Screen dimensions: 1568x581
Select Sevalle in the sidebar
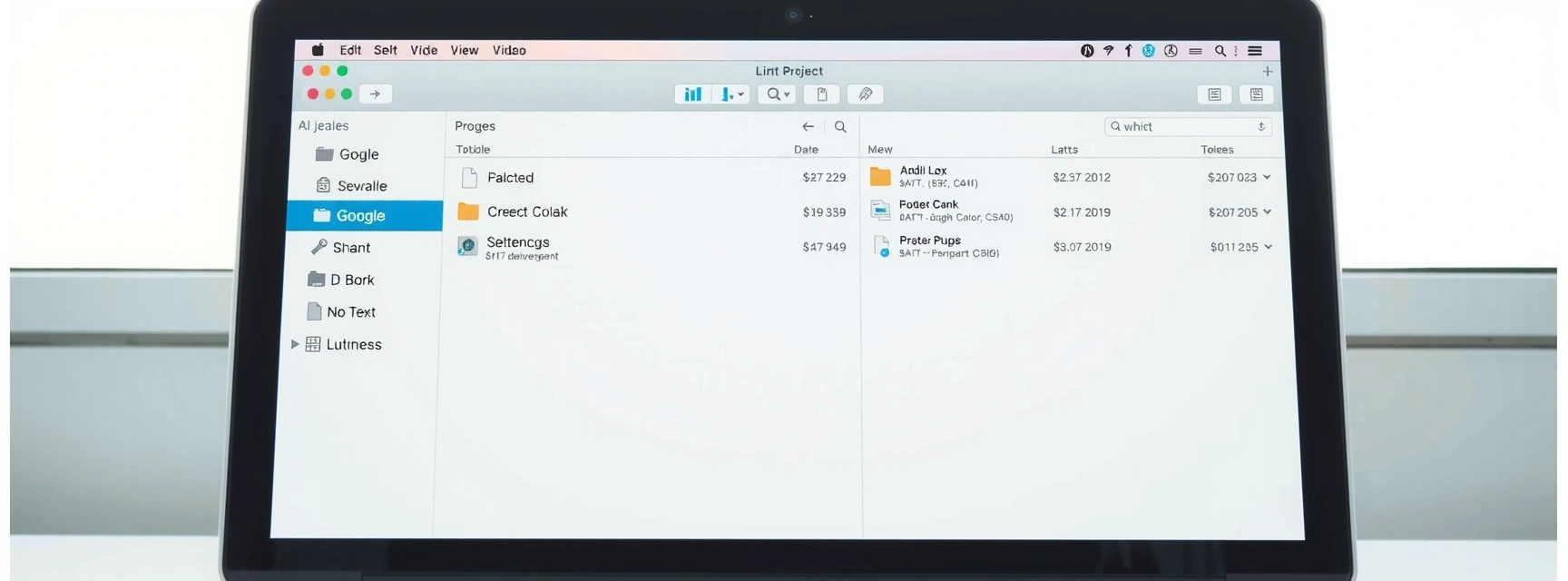[x=361, y=186]
